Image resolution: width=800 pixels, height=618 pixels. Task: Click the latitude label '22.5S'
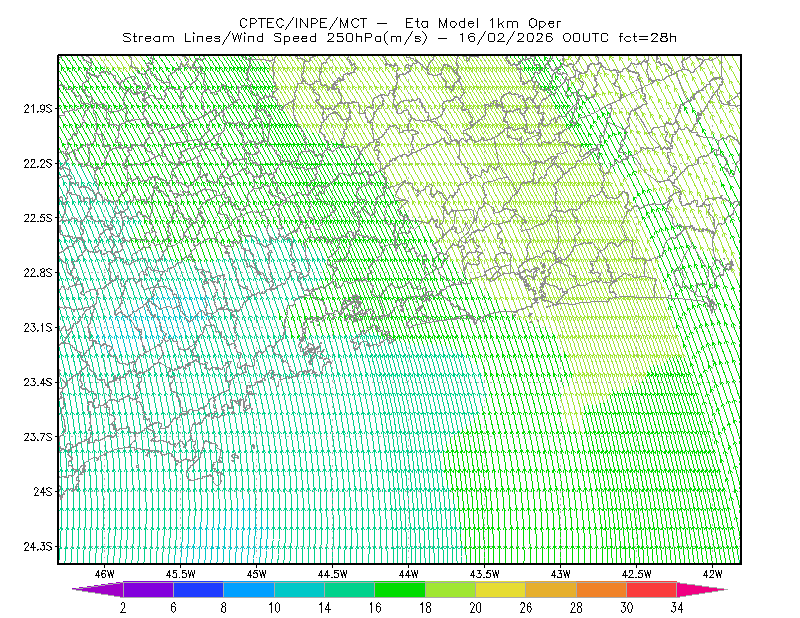38,218
